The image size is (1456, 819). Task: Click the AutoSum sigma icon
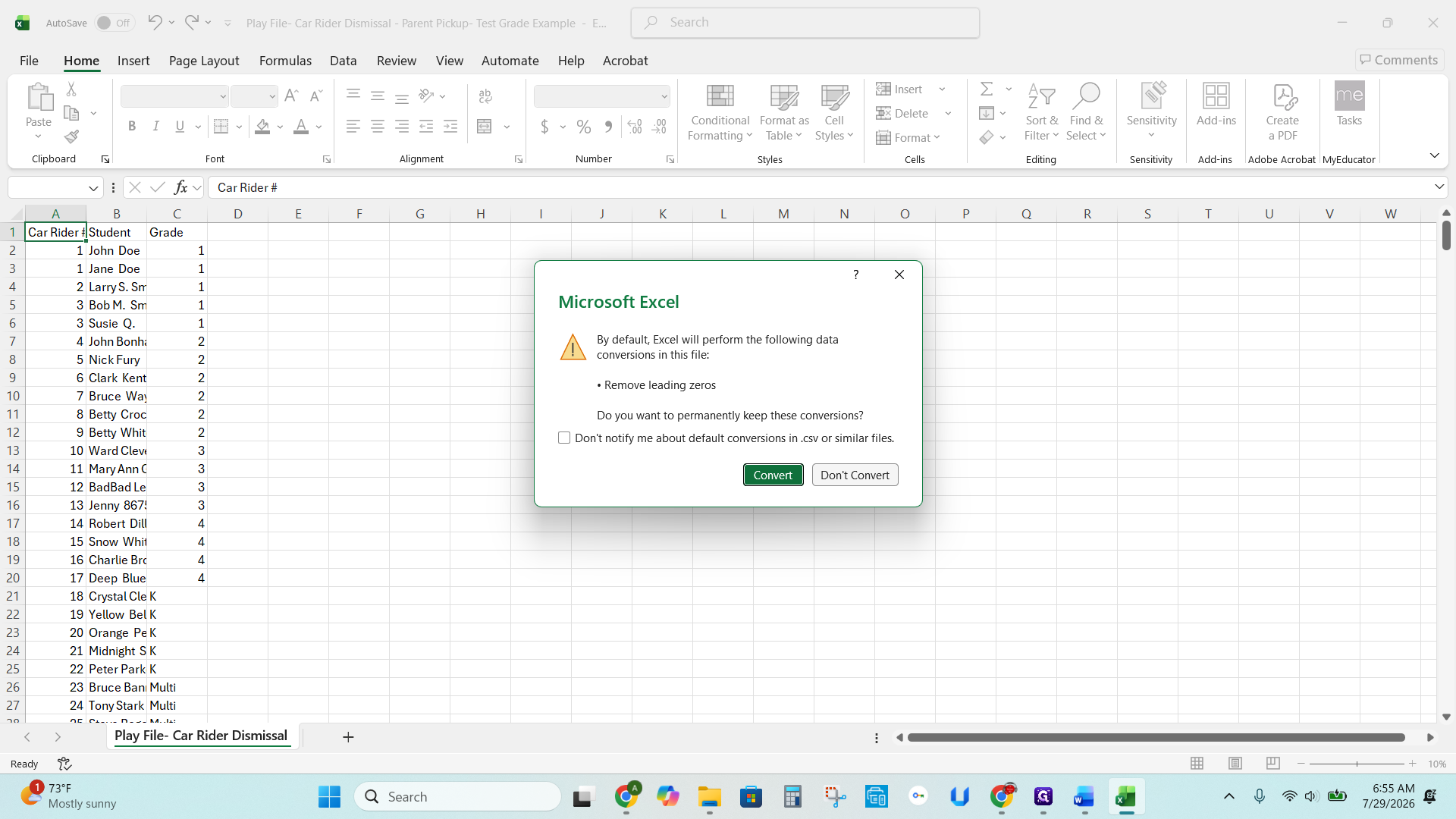point(987,89)
